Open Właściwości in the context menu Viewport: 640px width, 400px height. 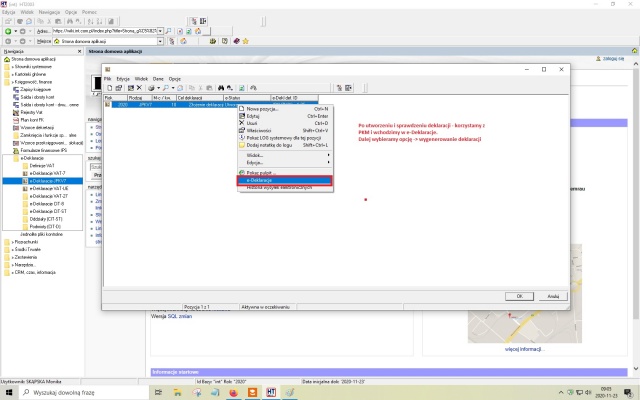coord(285,131)
